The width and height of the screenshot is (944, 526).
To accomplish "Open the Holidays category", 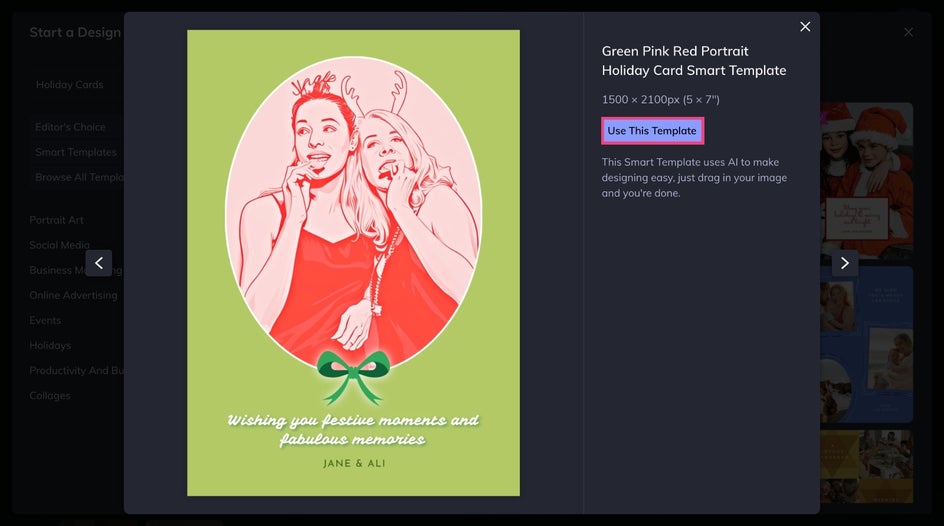I will click(x=49, y=345).
